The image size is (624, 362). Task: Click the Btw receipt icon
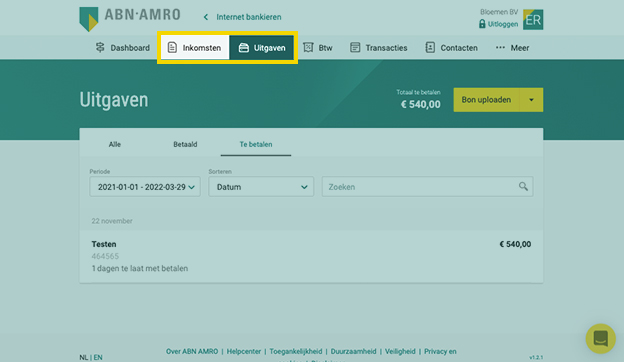308,48
